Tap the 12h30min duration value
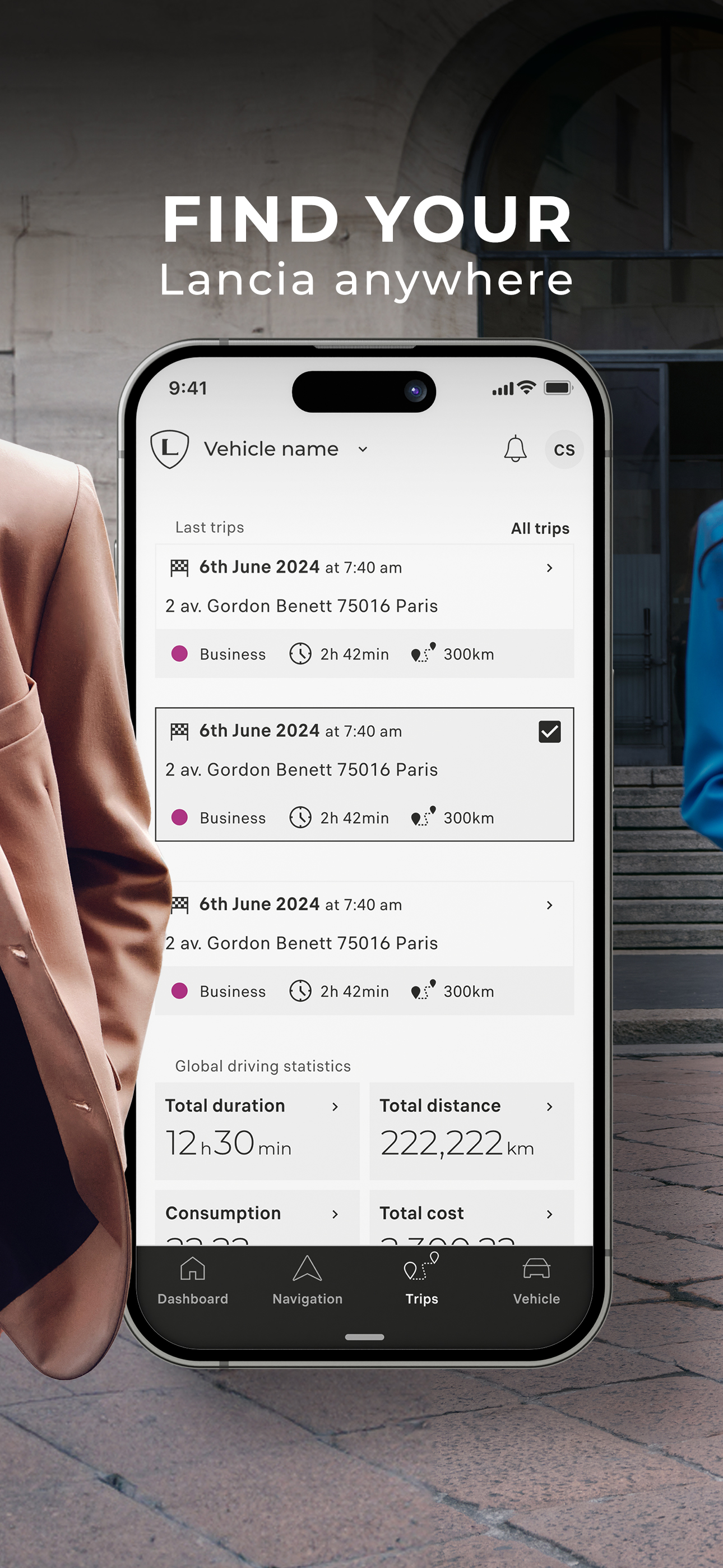723x1568 pixels. pyautogui.click(x=228, y=1143)
